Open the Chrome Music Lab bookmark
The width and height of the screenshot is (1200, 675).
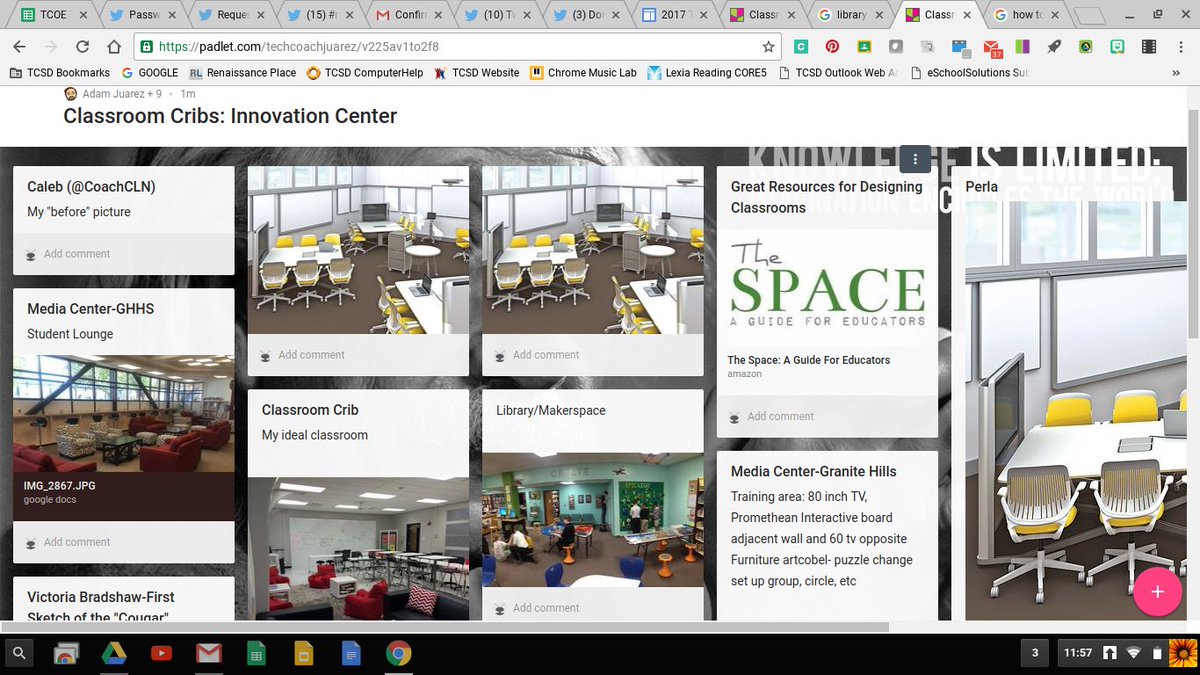pyautogui.click(x=583, y=73)
